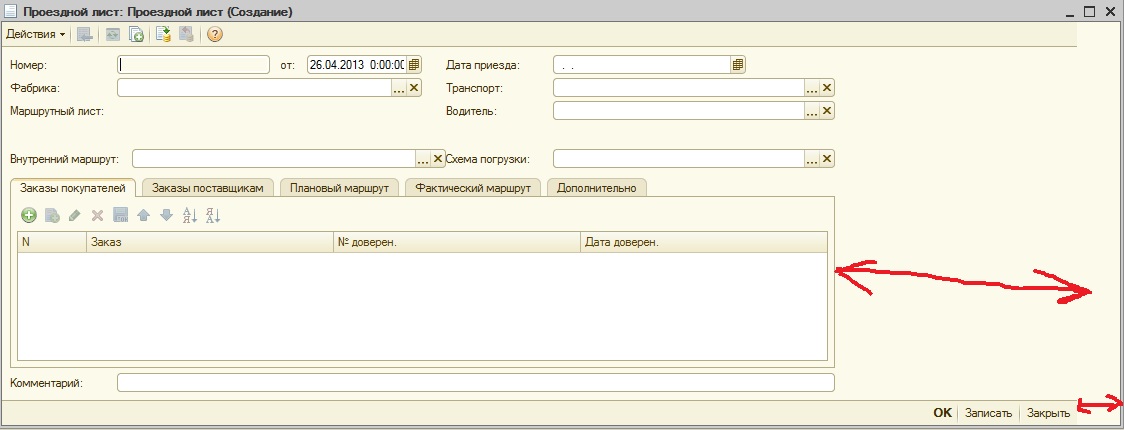Switch to Заказы поставщикам tab
Image resolution: width=1124 pixels, height=430 pixels.
(207, 187)
